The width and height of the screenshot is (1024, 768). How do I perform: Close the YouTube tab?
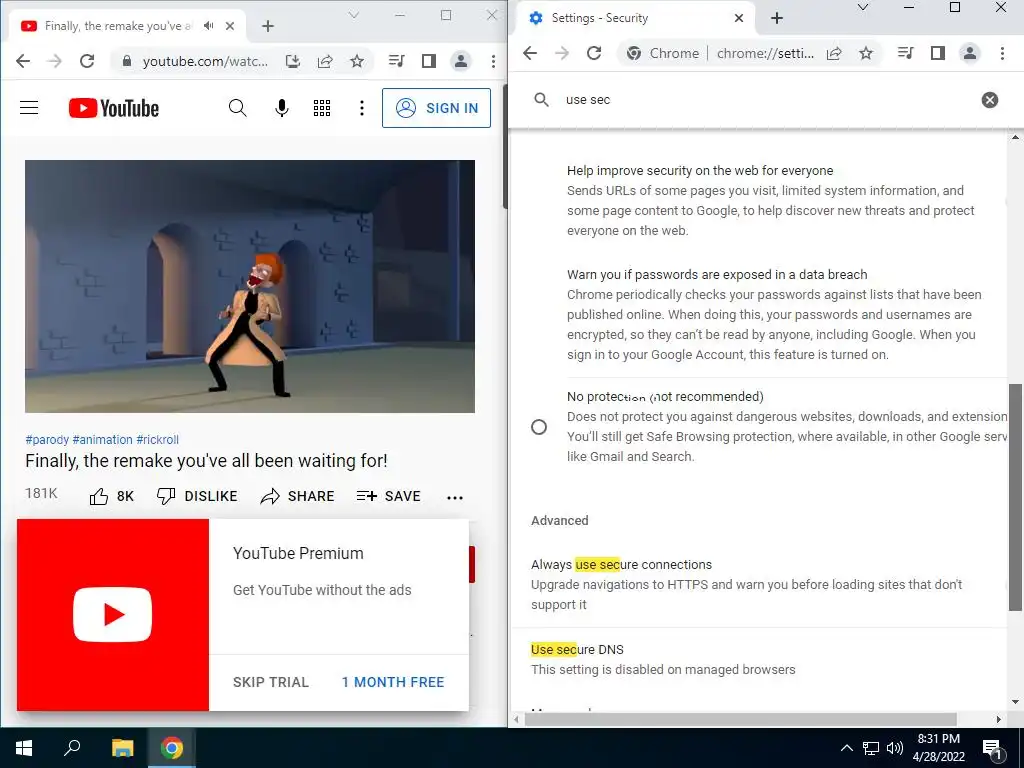(x=230, y=26)
